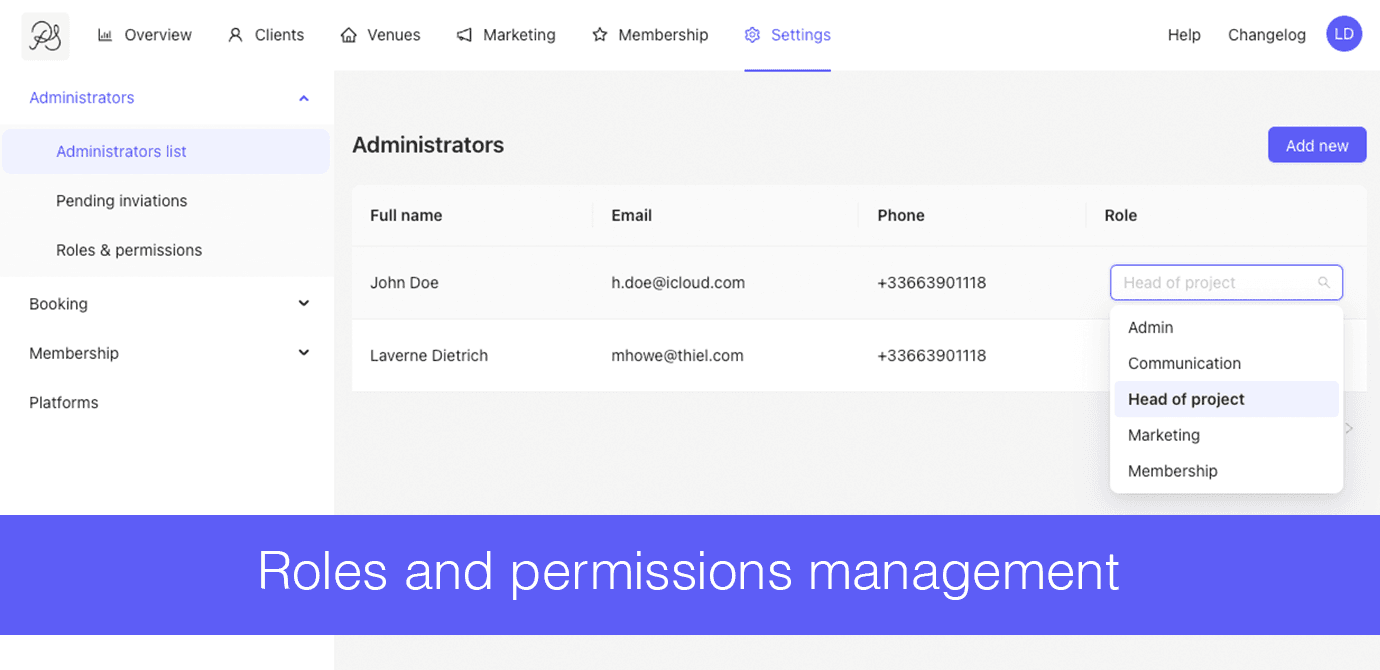Viewport: 1380px width, 670px height.
Task: Open the Clients tab
Action: (266, 35)
